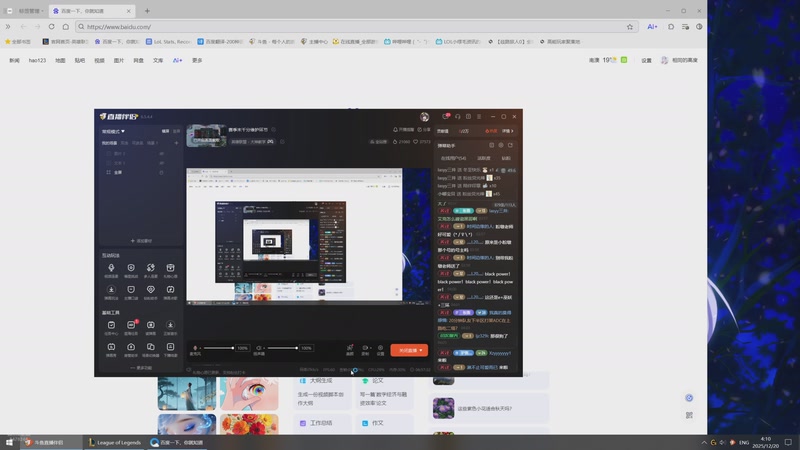Switch to the 横屏 landscape tab
800x450 pixels.
pos(165,131)
